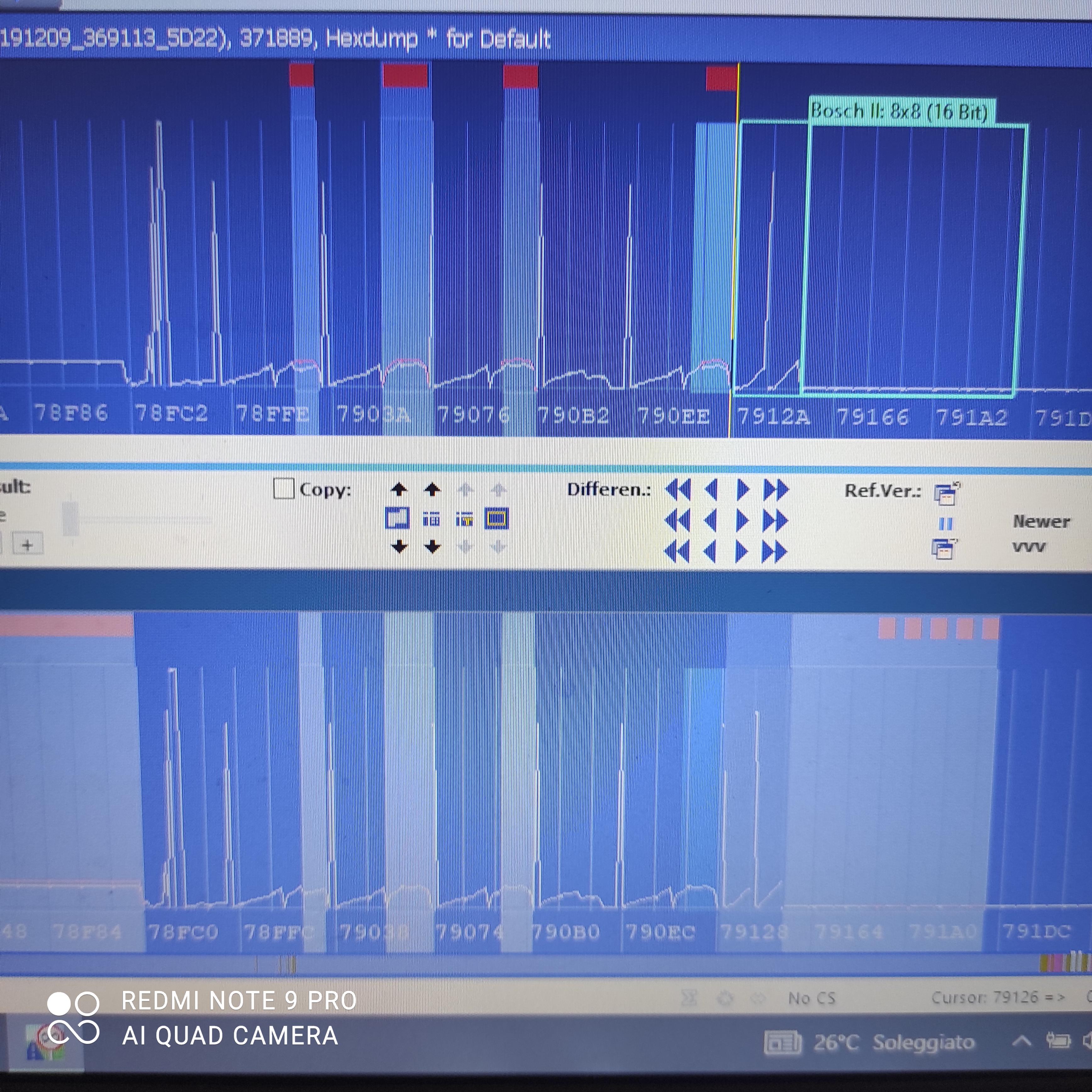Click the red marker above address 7903A
The image size is (1092, 1092).
click(x=405, y=75)
